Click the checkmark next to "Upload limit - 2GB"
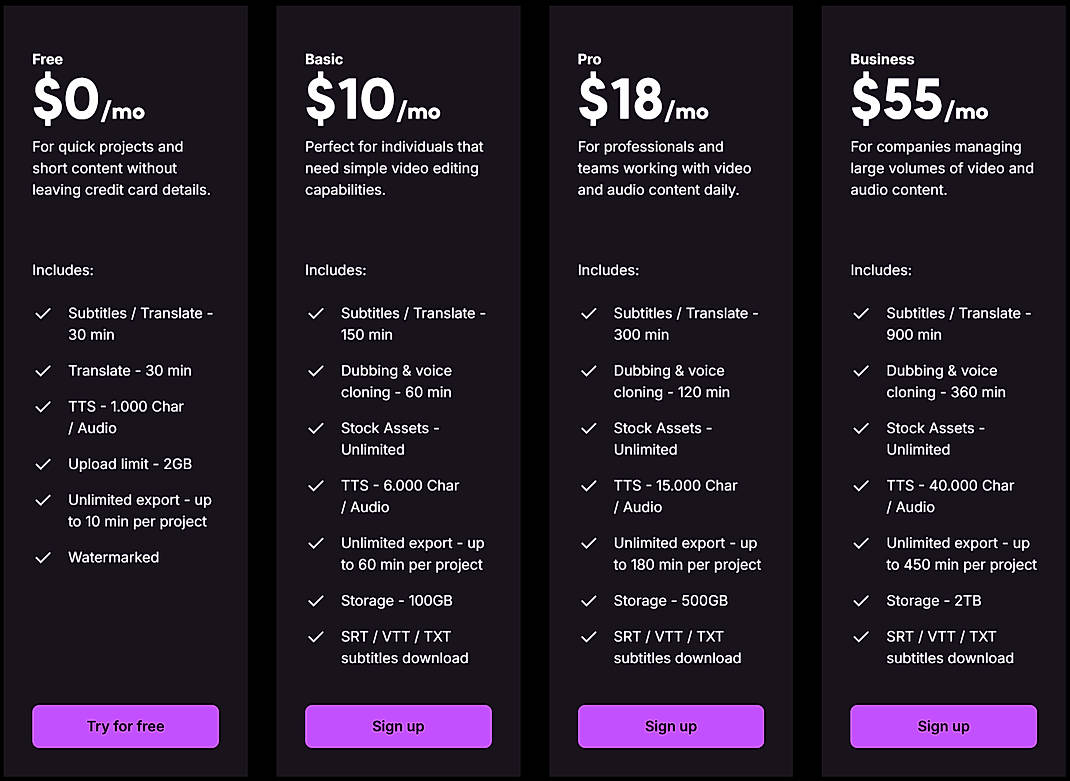 pyautogui.click(x=43, y=465)
